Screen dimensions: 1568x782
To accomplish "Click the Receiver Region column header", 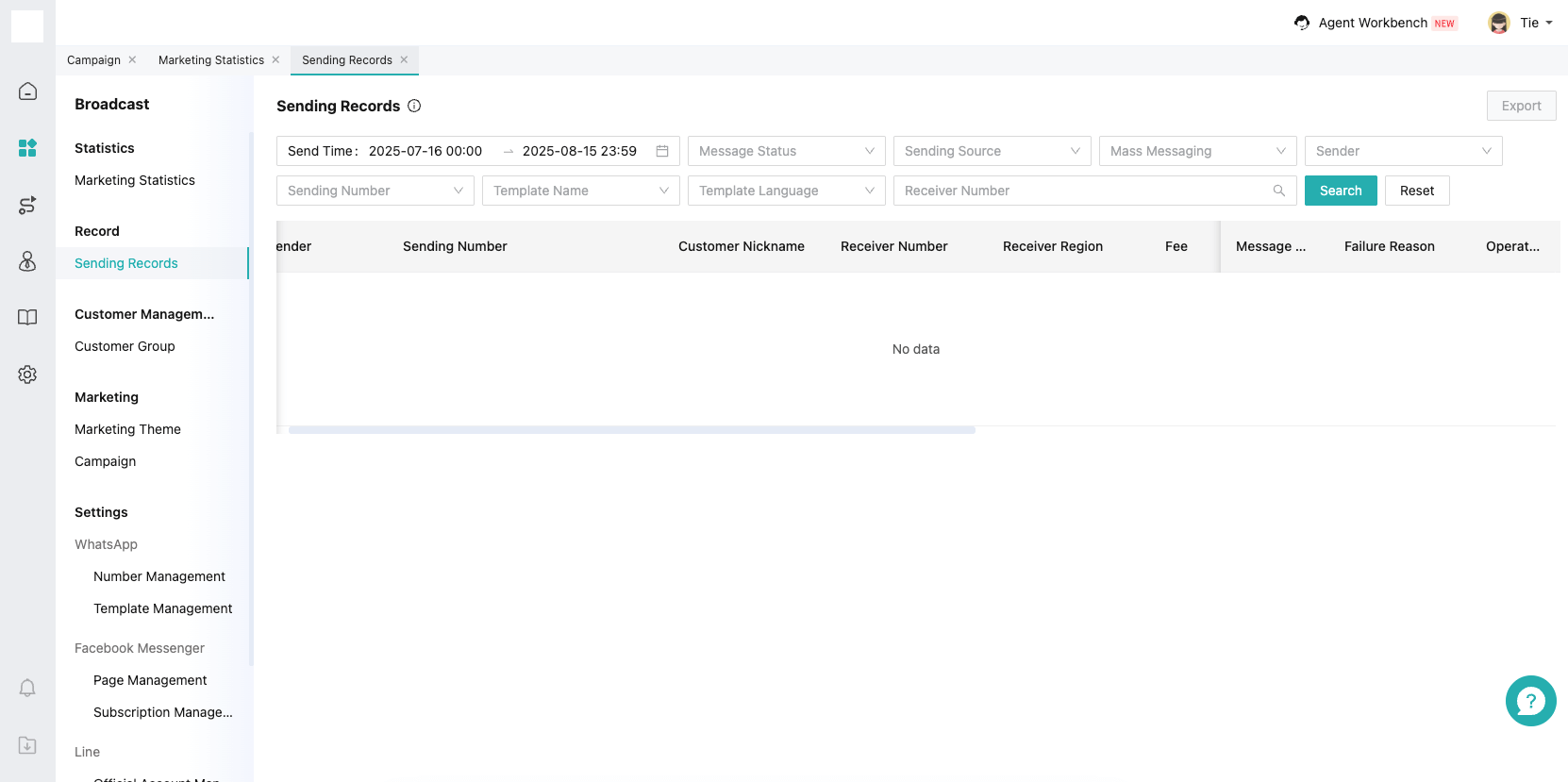I will click(x=1053, y=246).
